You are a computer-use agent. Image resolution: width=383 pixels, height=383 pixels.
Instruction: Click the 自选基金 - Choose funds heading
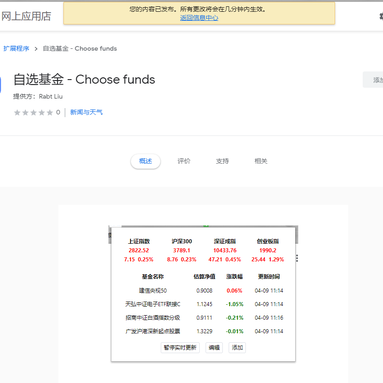click(x=84, y=80)
